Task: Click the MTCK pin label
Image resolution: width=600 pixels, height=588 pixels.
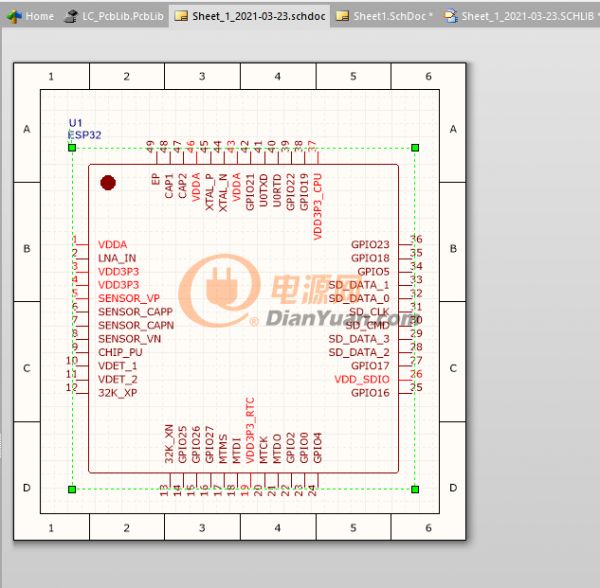Action: pyautogui.click(x=263, y=450)
